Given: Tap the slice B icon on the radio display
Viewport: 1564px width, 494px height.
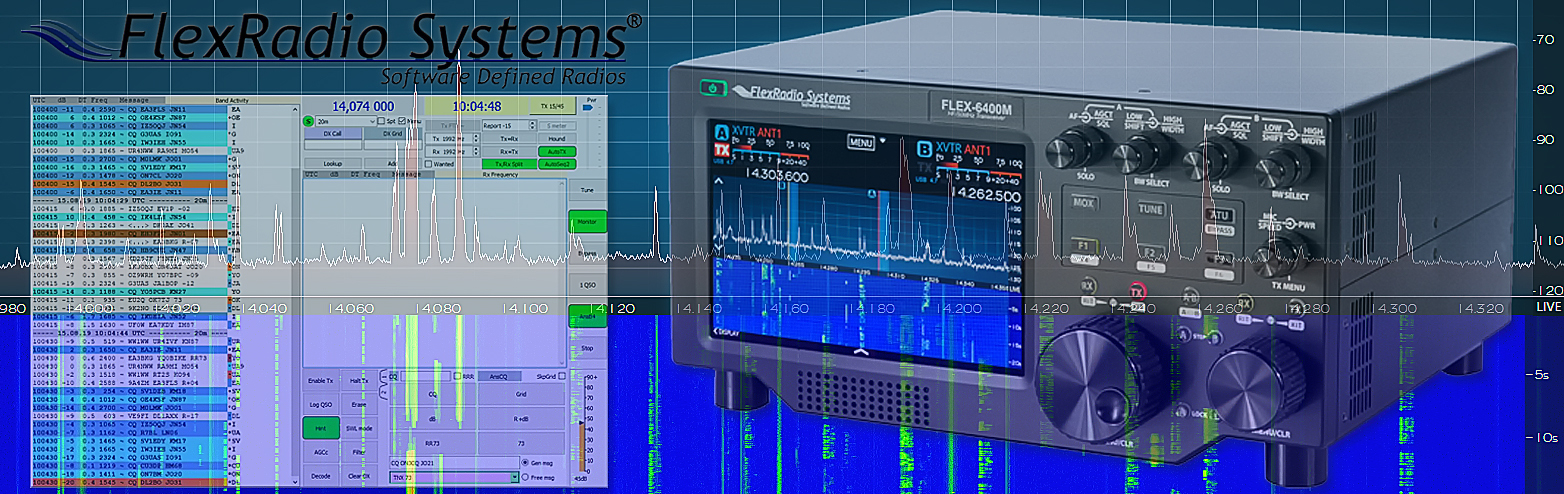Looking at the screenshot, I should click(x=924, y=149).
